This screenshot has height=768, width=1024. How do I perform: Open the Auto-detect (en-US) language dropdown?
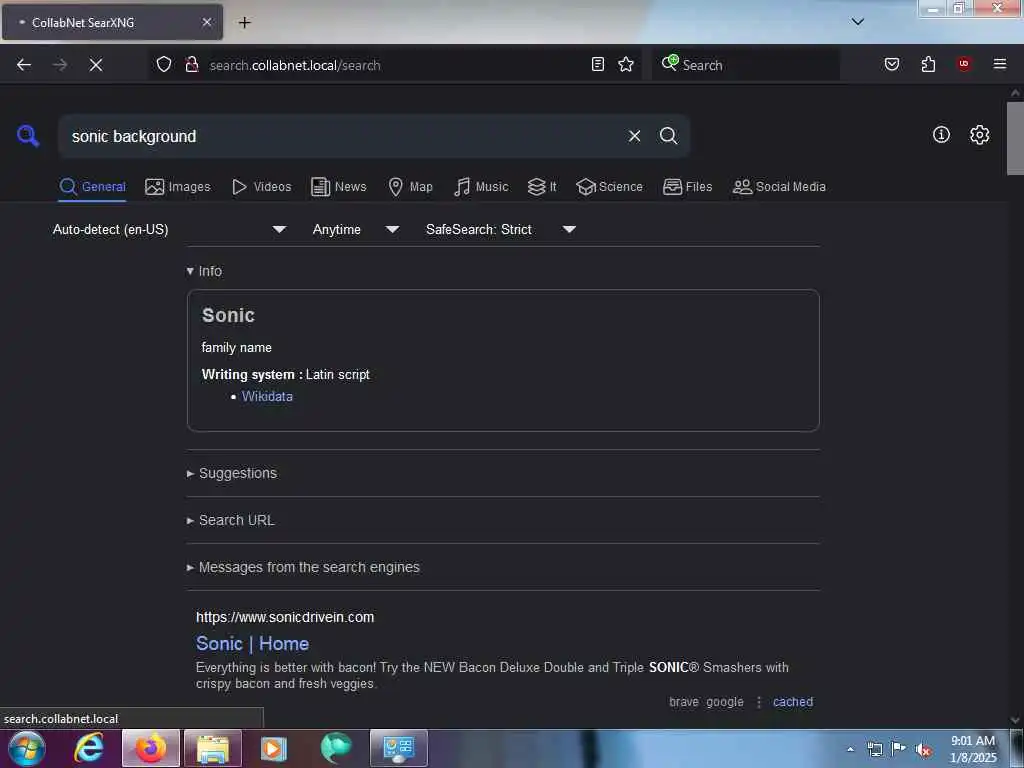click(x=169, y=229)
